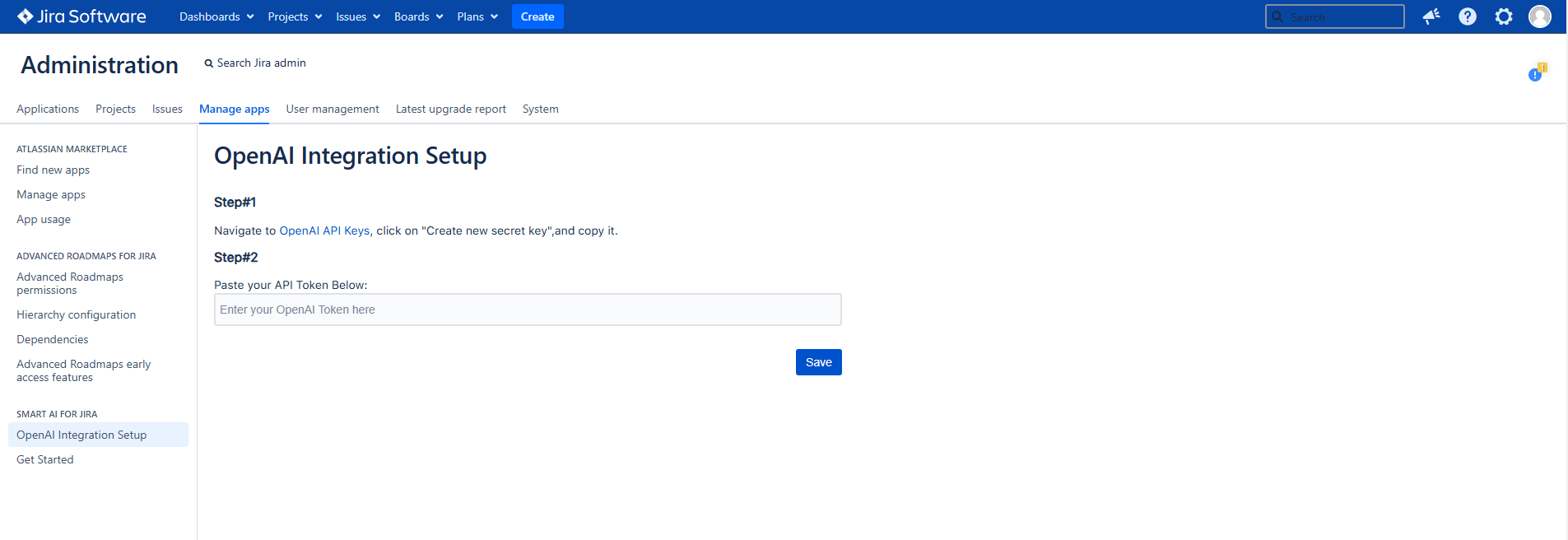Switch to the User management tab
1568x540 pixels.
(333, 109)
